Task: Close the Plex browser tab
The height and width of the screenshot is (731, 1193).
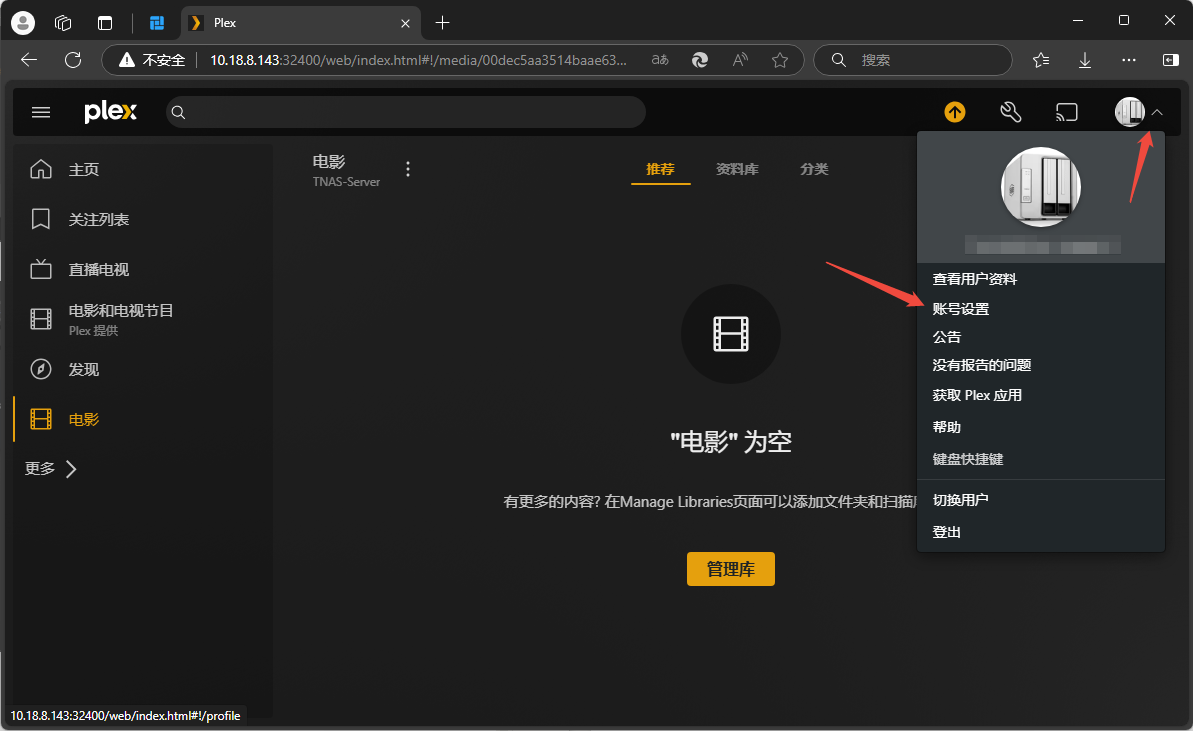Action: click(x=406, y=24)
